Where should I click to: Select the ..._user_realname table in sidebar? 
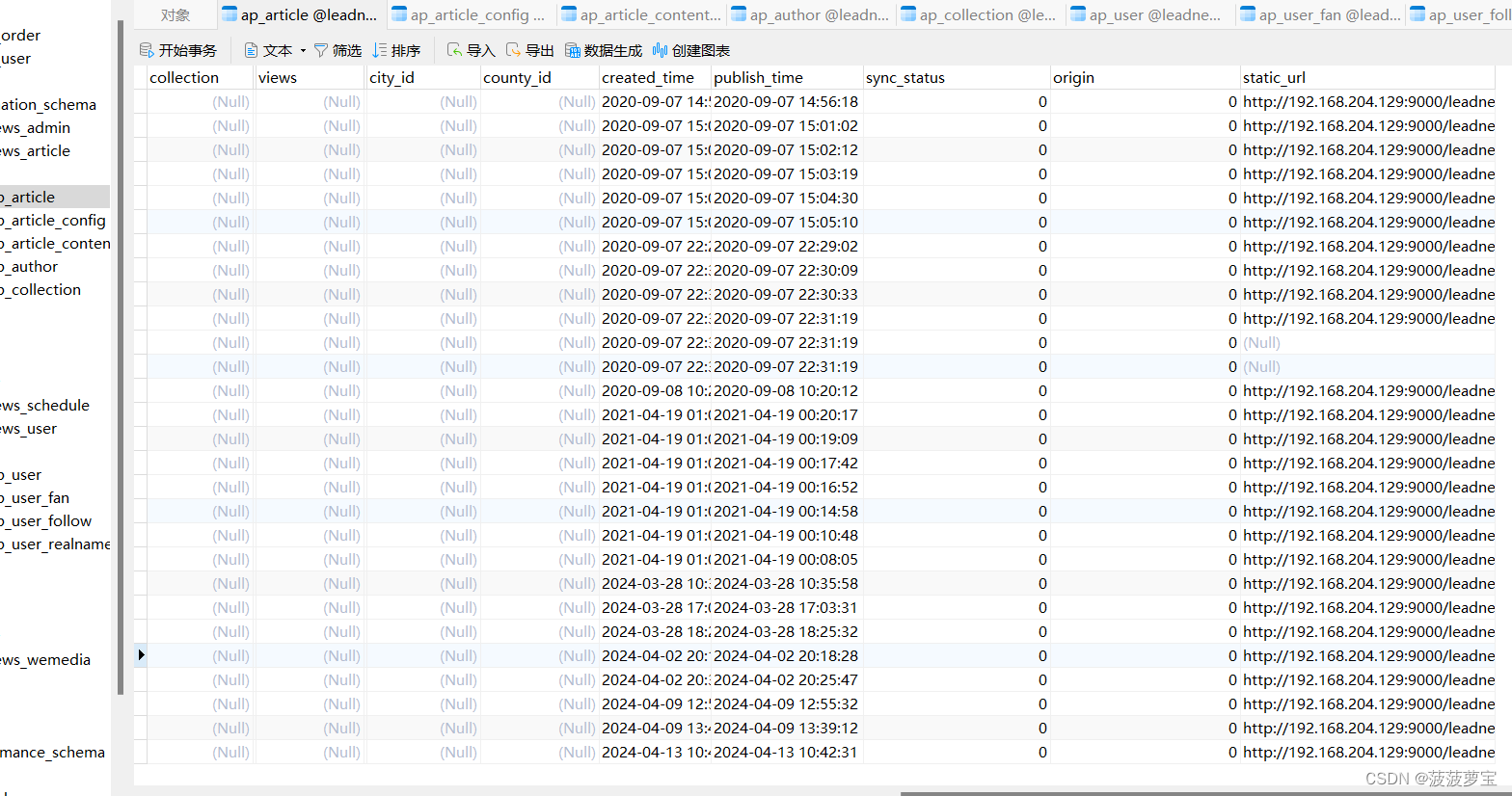[55, 544]
